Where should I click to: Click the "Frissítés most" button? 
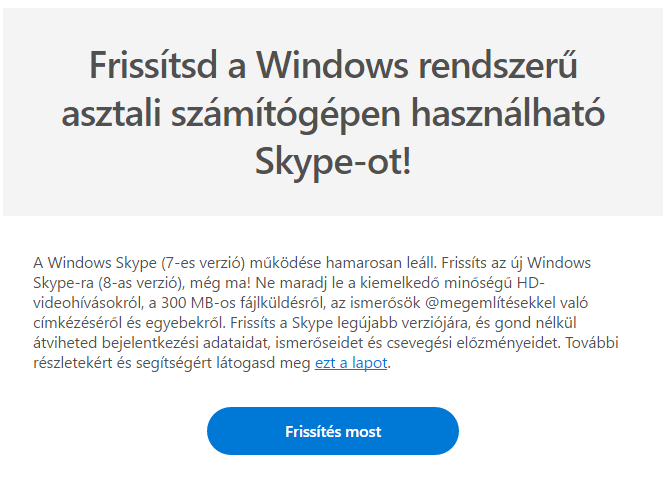(332, 432)
